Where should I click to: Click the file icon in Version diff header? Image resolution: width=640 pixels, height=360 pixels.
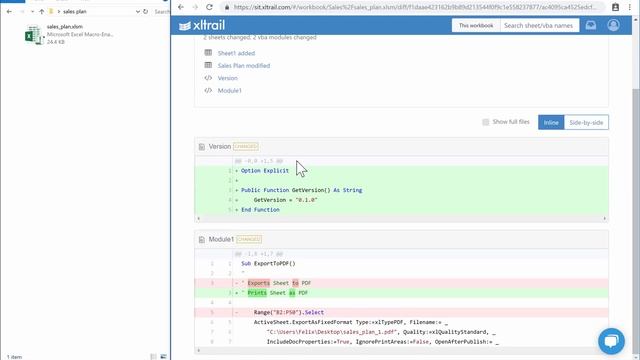(202, 147)
